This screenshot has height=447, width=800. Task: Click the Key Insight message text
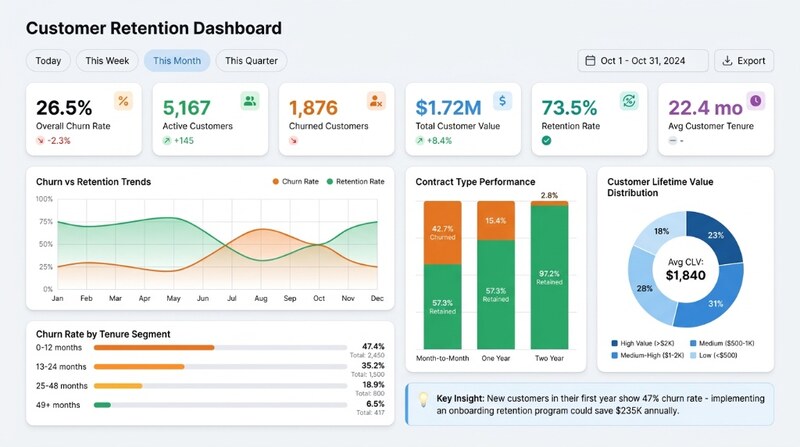601,405
